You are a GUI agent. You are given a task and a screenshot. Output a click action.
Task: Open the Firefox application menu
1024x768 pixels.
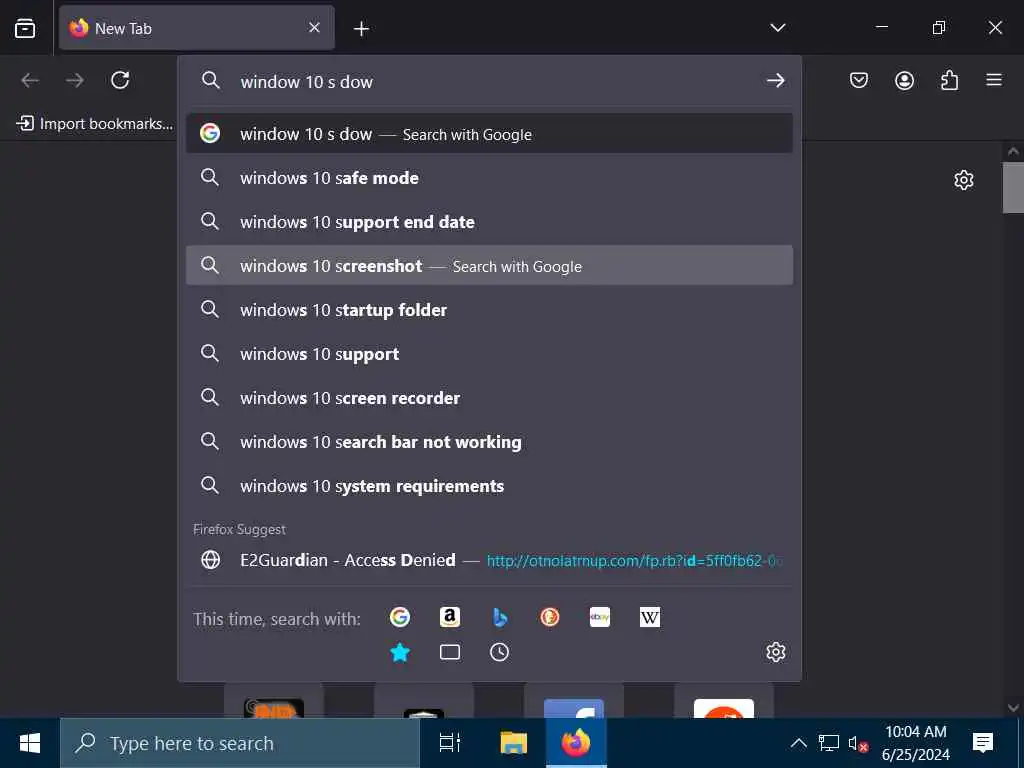pos(994,80)
